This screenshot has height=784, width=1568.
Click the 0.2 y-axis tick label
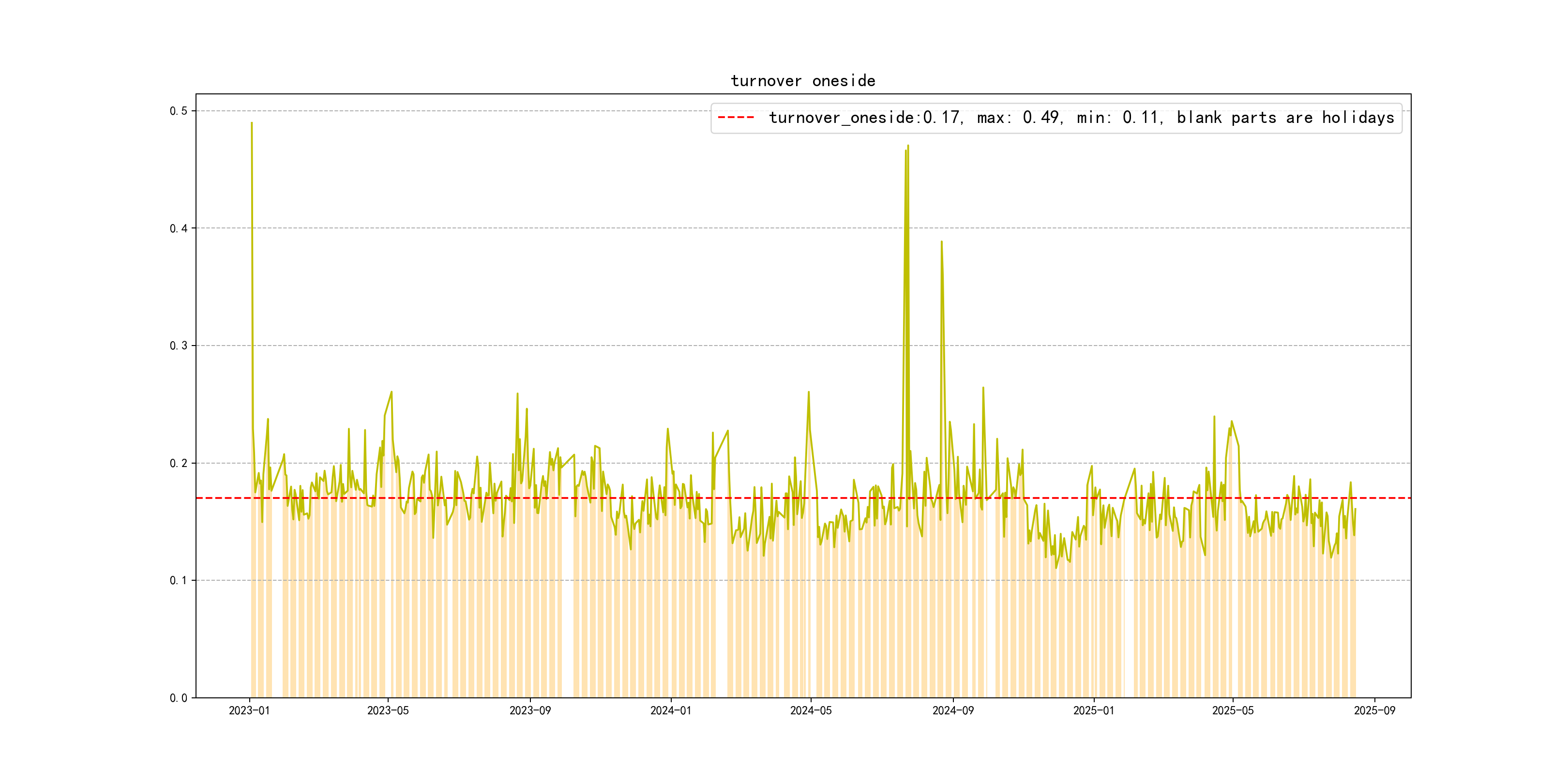[179, 463]
